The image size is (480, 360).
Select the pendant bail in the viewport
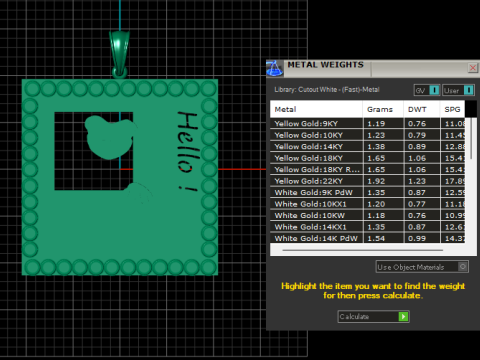(119, 54)
